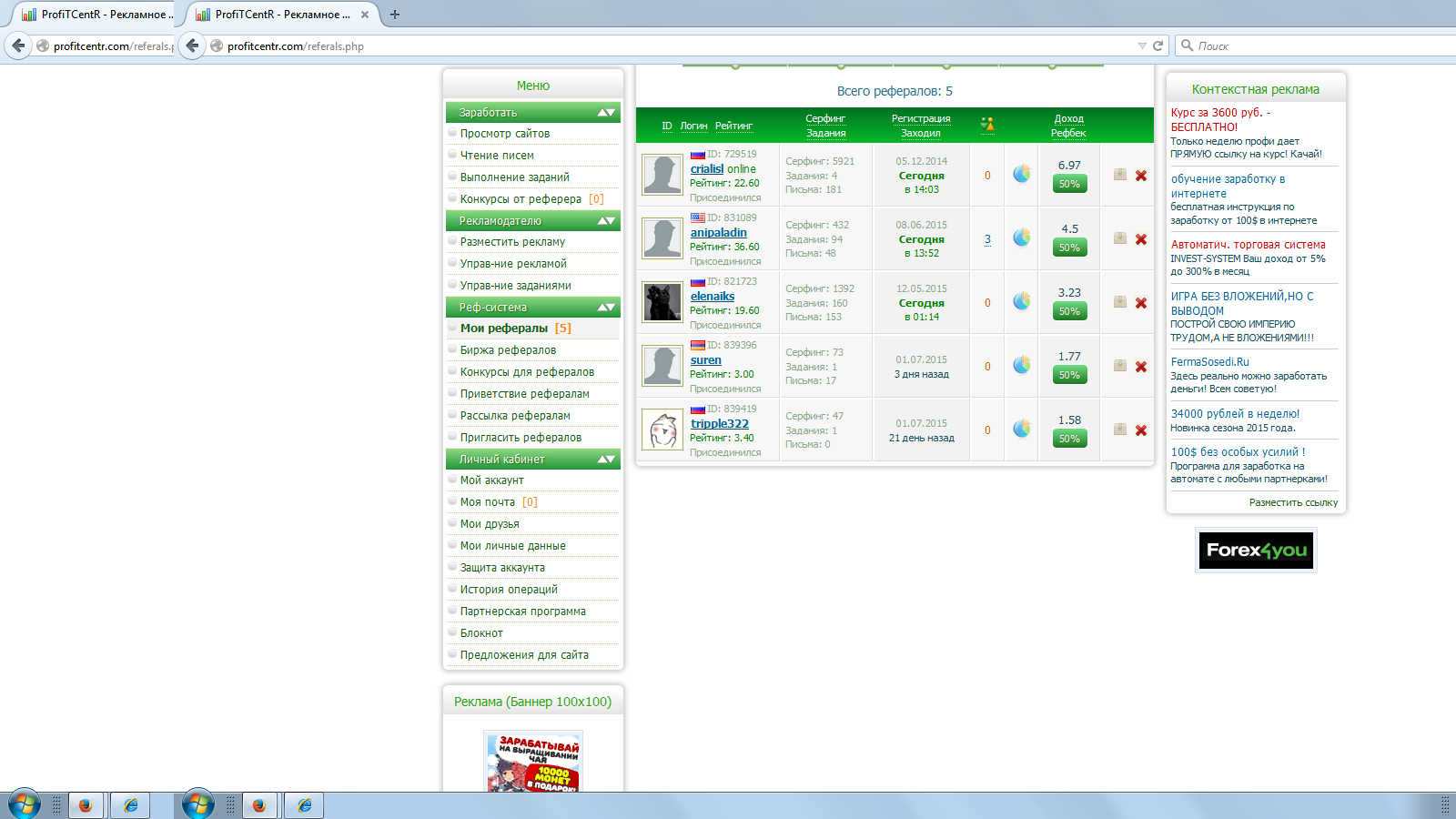Sort table by Заходил header
The image size is (1456, 819).
tap(921, 133)
